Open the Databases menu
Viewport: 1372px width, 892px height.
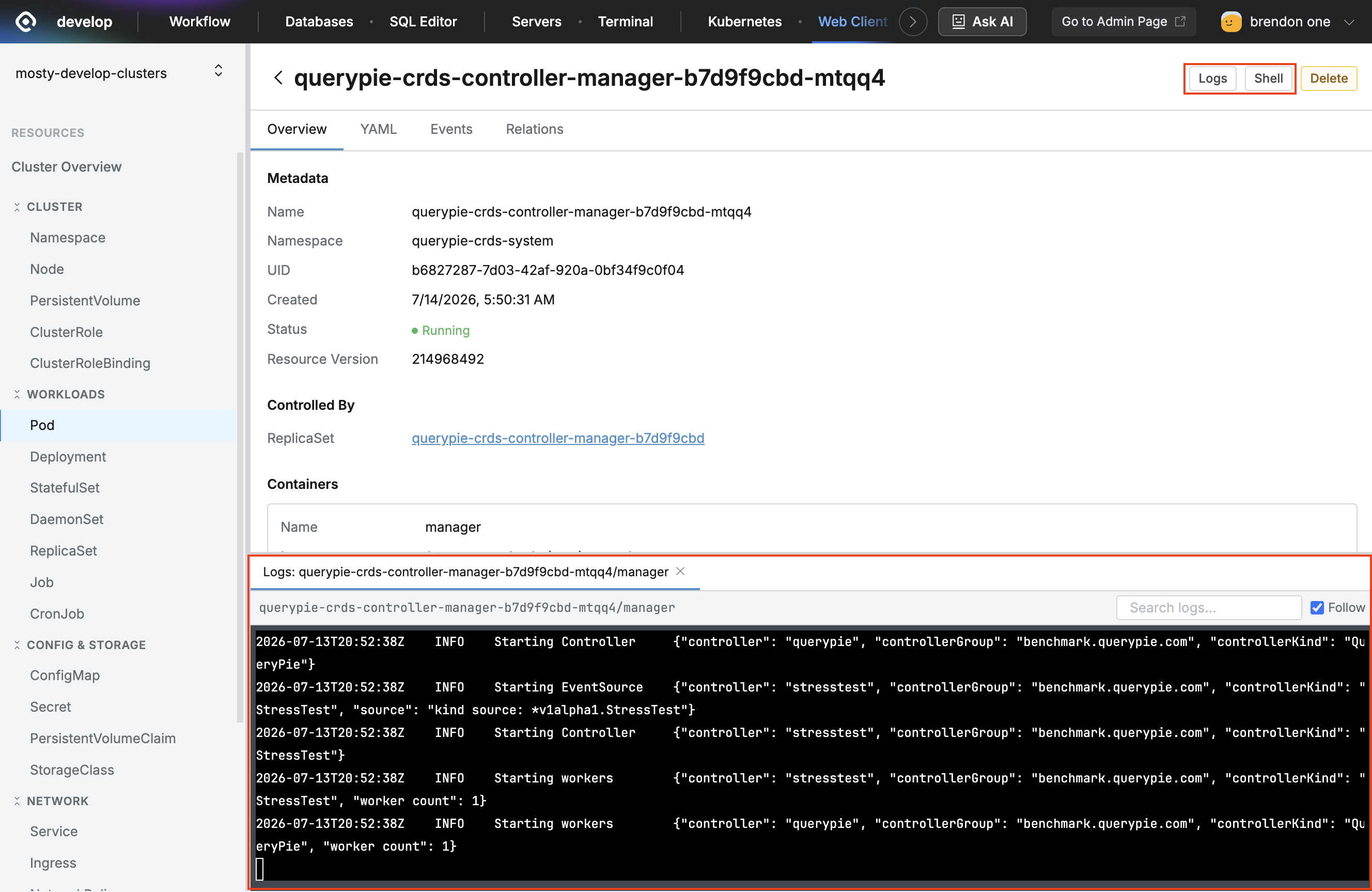pyautogui.click(x=319, y=21)
